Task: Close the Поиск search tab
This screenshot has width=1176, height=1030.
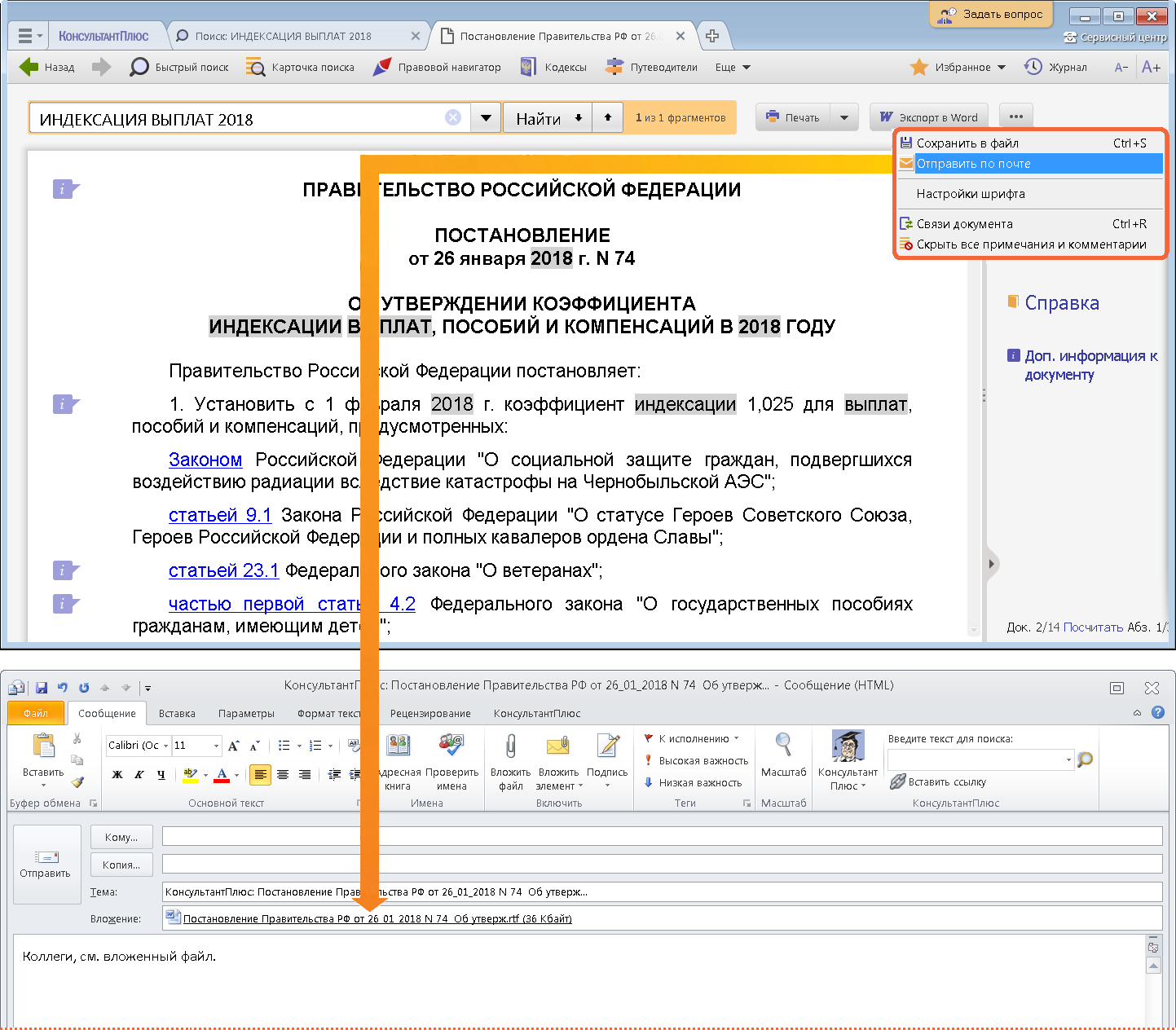Action: [416, 36]
